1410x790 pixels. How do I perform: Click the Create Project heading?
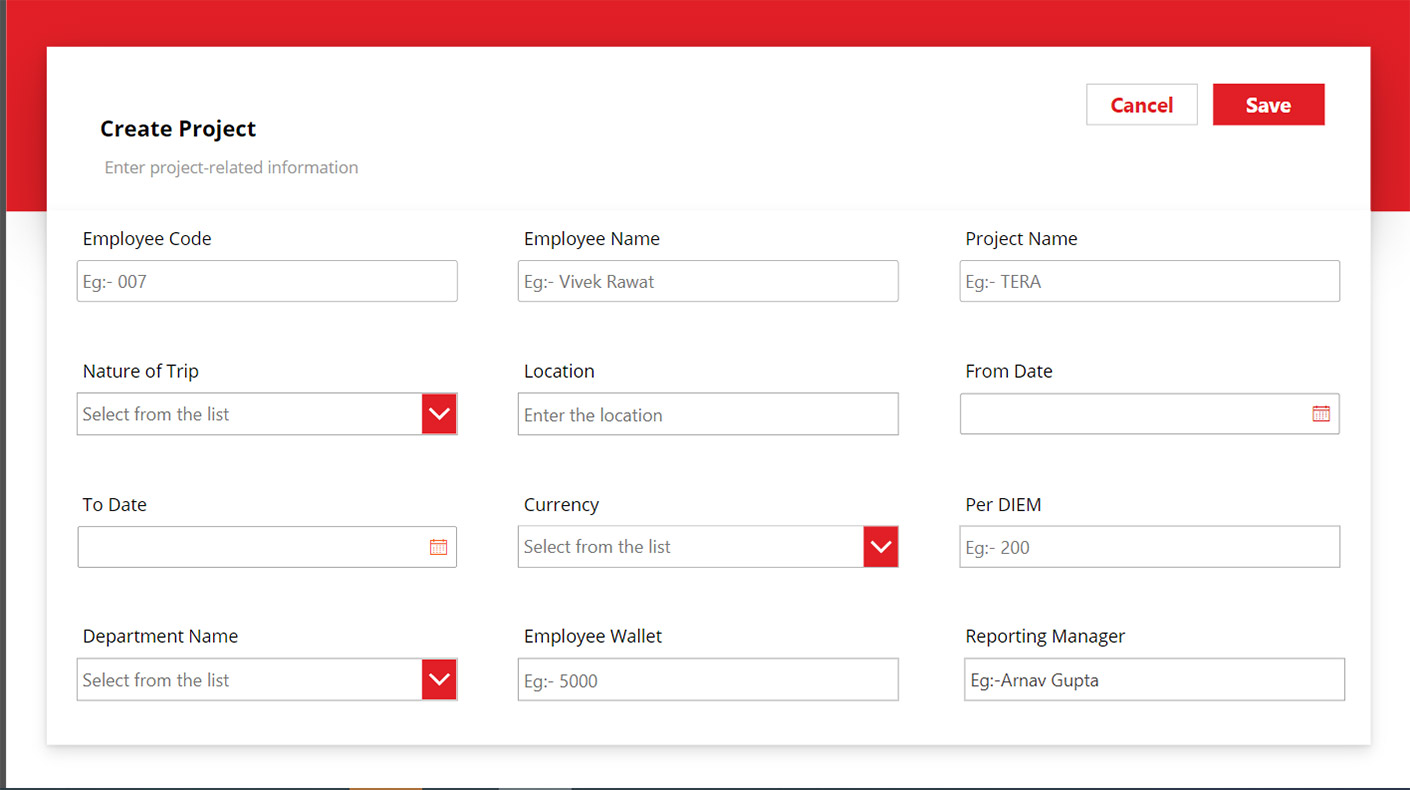point(178,129)
